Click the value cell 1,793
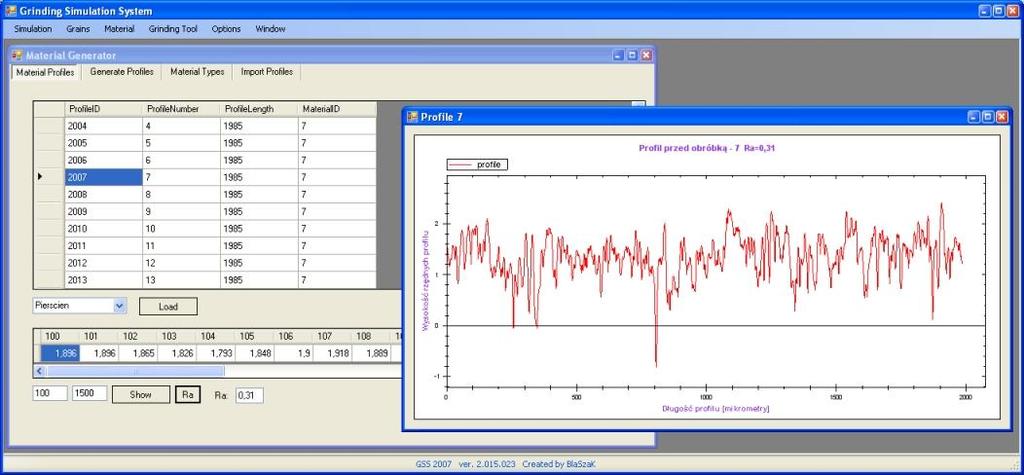Viewport: 1024px width, 475px height. point(215,353)
